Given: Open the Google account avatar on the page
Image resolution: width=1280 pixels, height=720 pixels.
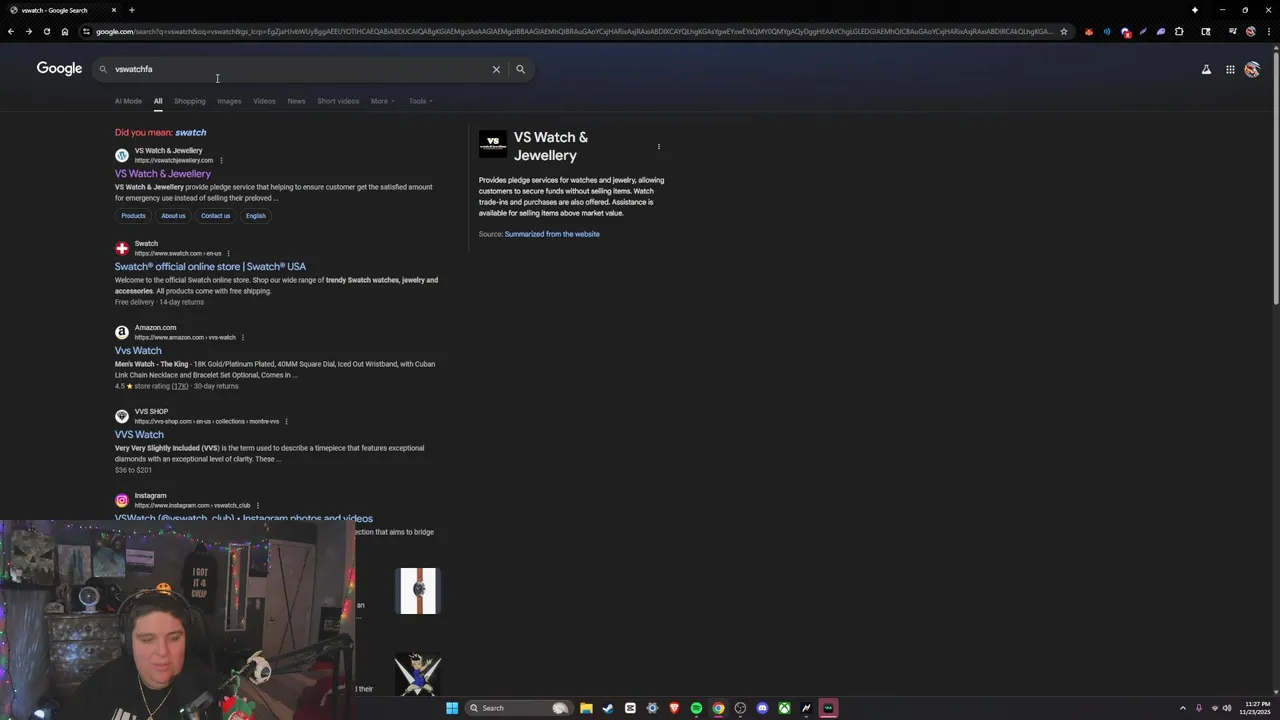Looking at the screenshot, I should coord(1252,69).
